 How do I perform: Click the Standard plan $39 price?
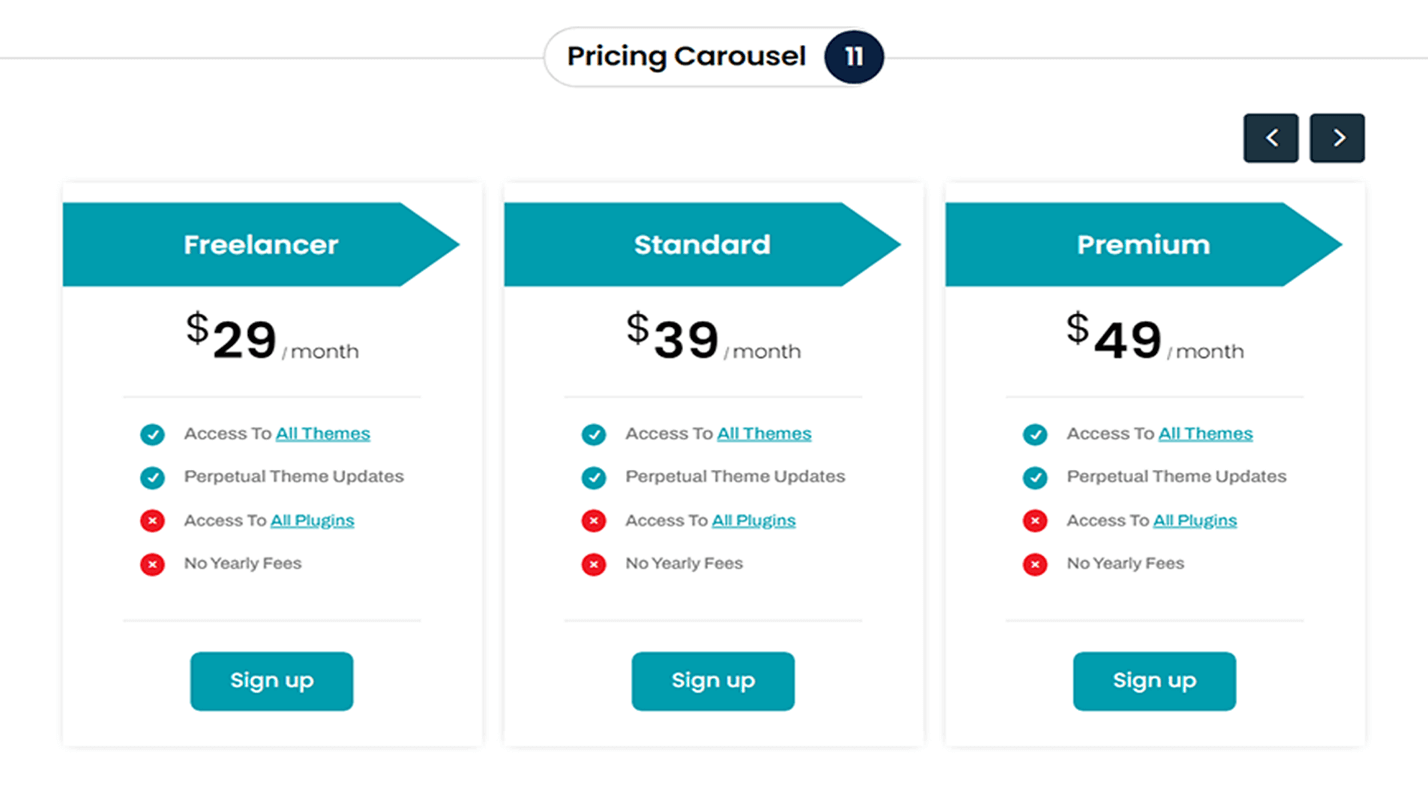coord(685,339)
